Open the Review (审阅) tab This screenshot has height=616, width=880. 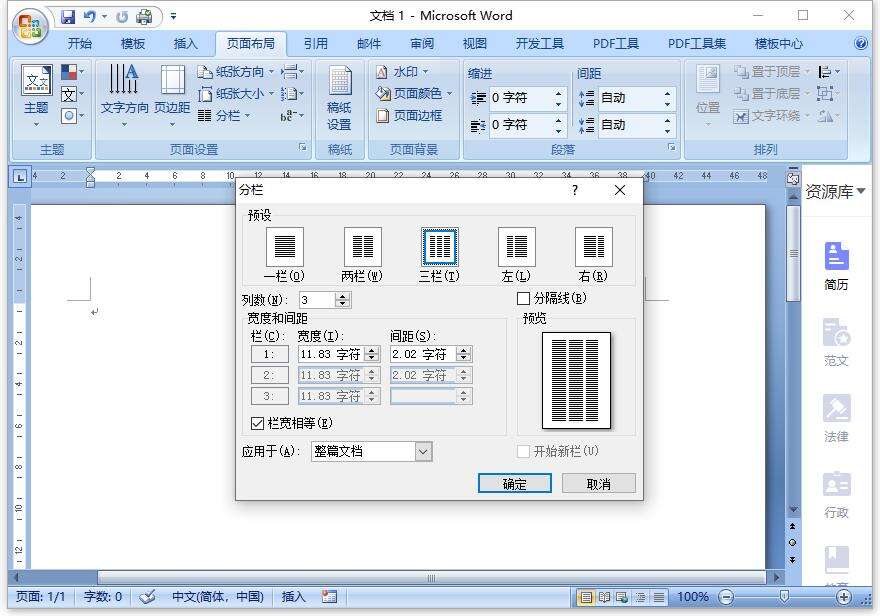click(x=421, y=44)
